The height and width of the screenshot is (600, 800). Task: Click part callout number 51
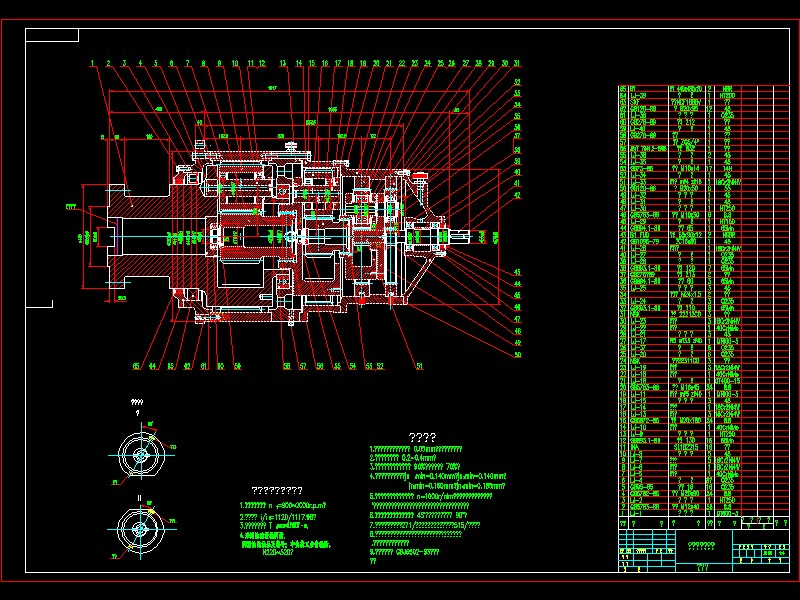(419, 366)
